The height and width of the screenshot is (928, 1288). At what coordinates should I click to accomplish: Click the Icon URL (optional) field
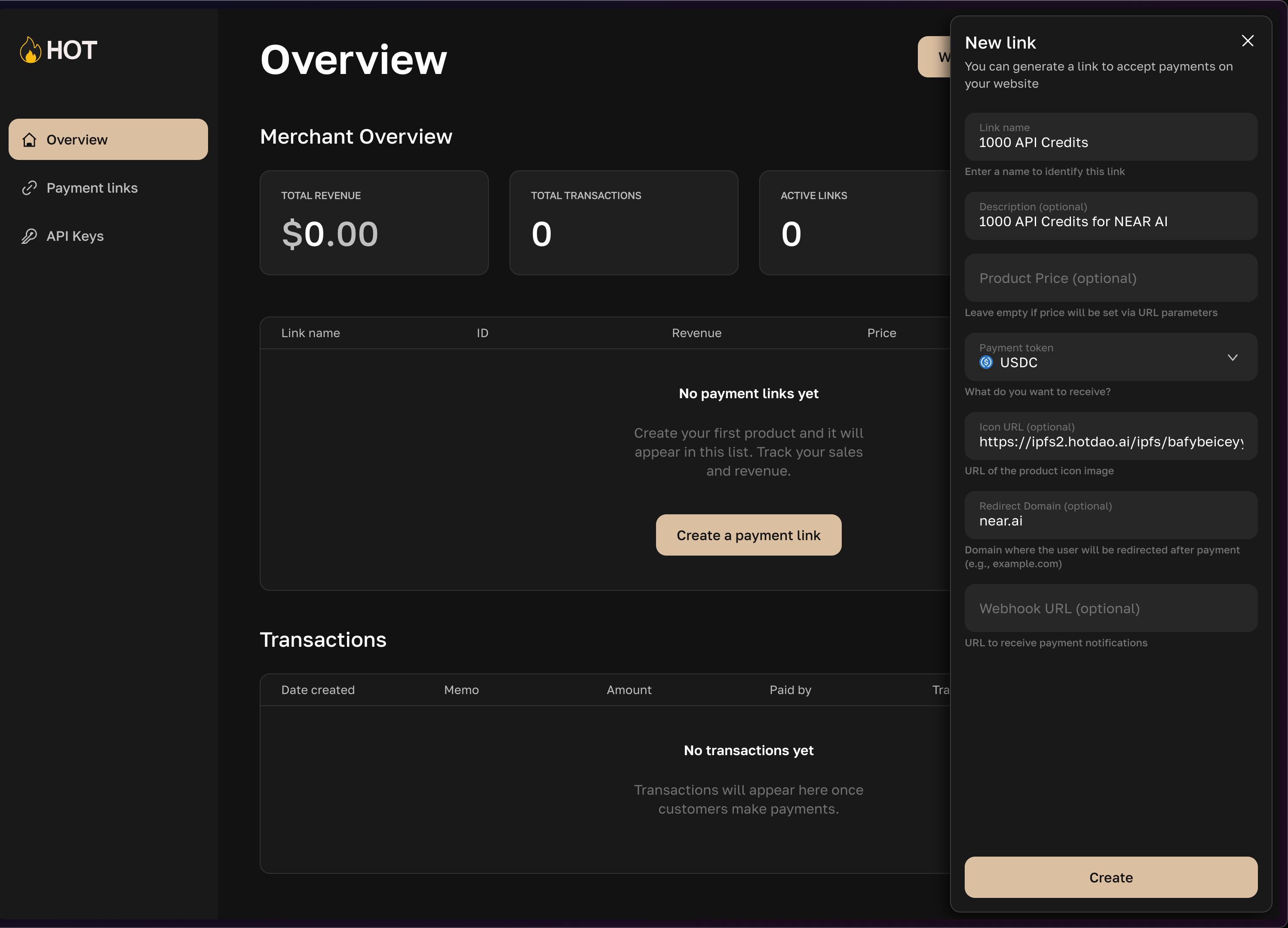pyautogui.click(x=1110, y=441)
